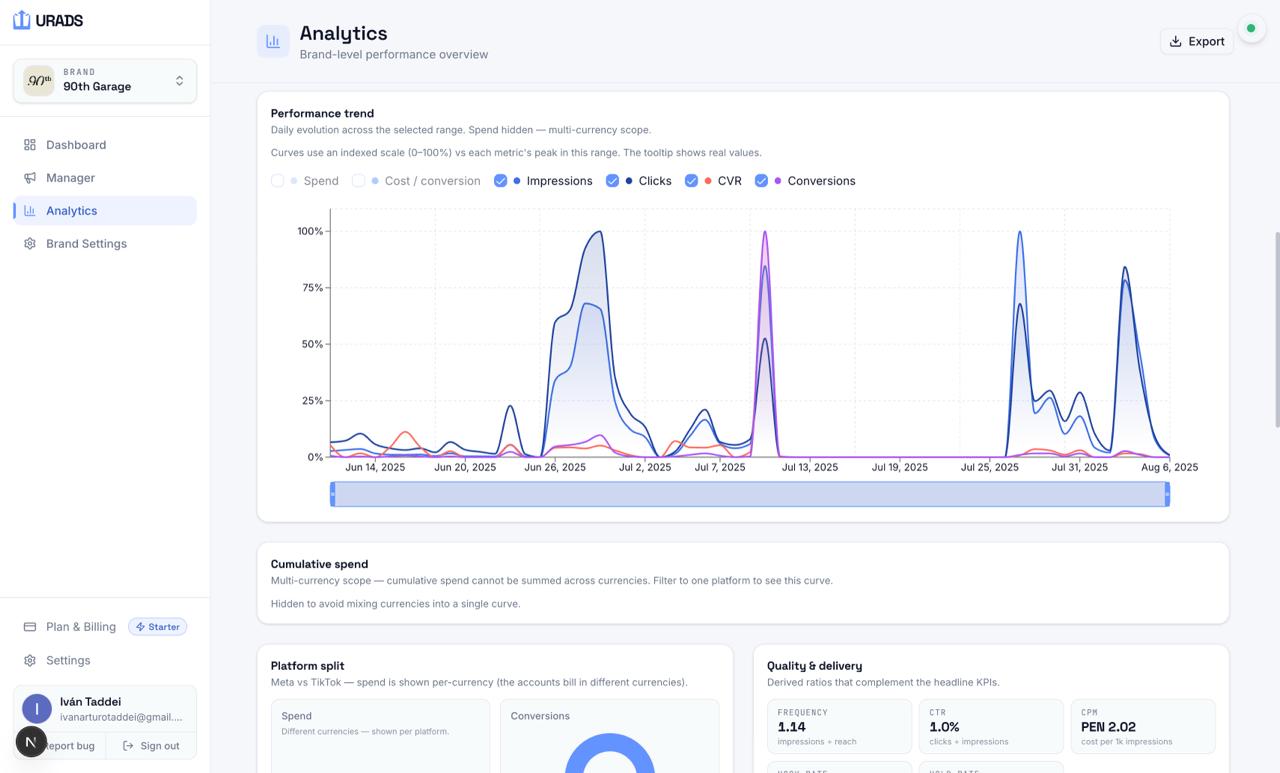Screen dimensions: 1280x773
Task: Open the brand selector dropdown chevron
Action: click(179, 81)
